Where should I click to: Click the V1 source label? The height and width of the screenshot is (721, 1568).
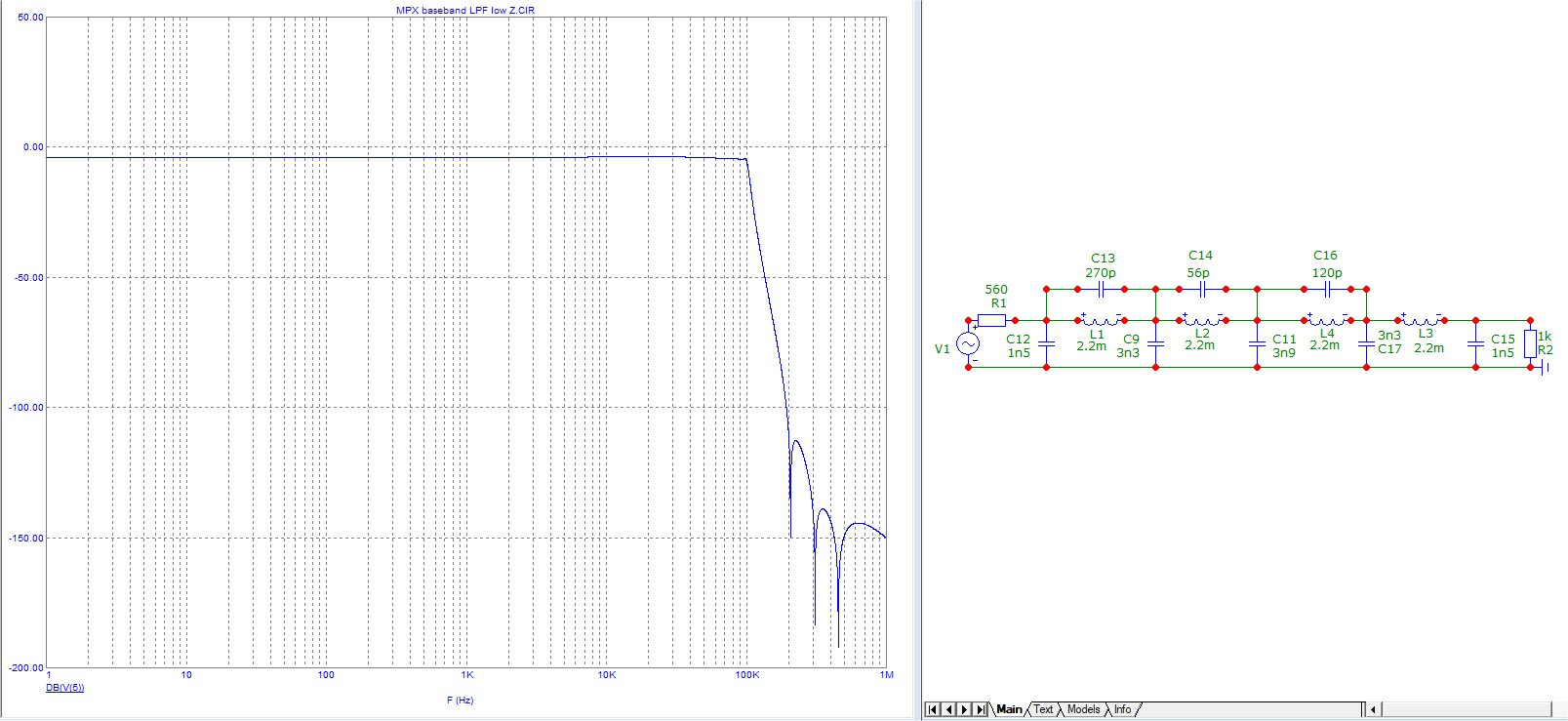(x=943, y=349)
